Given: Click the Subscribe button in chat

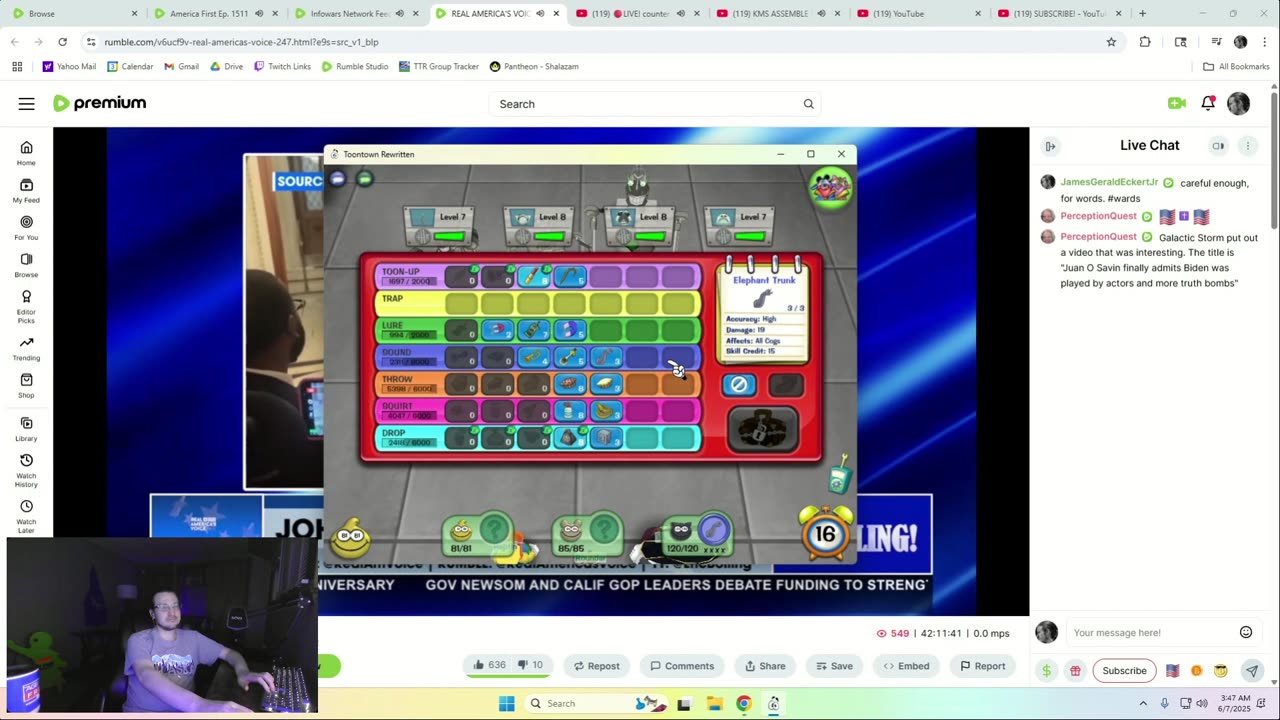Looking at the screenshot, I should (x=1124, y=671).
